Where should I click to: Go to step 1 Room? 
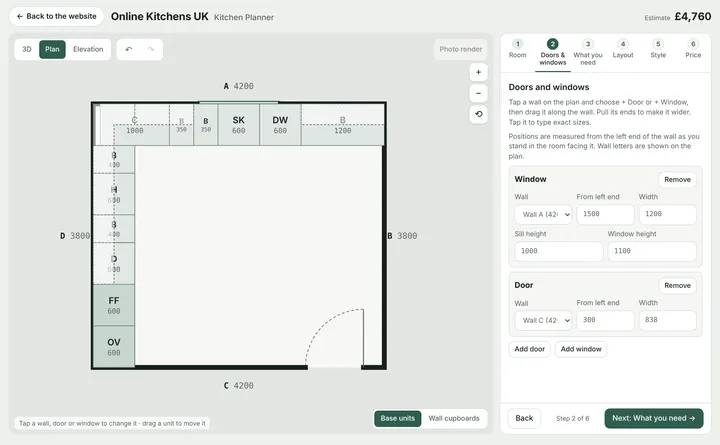[x=518, y=49]
